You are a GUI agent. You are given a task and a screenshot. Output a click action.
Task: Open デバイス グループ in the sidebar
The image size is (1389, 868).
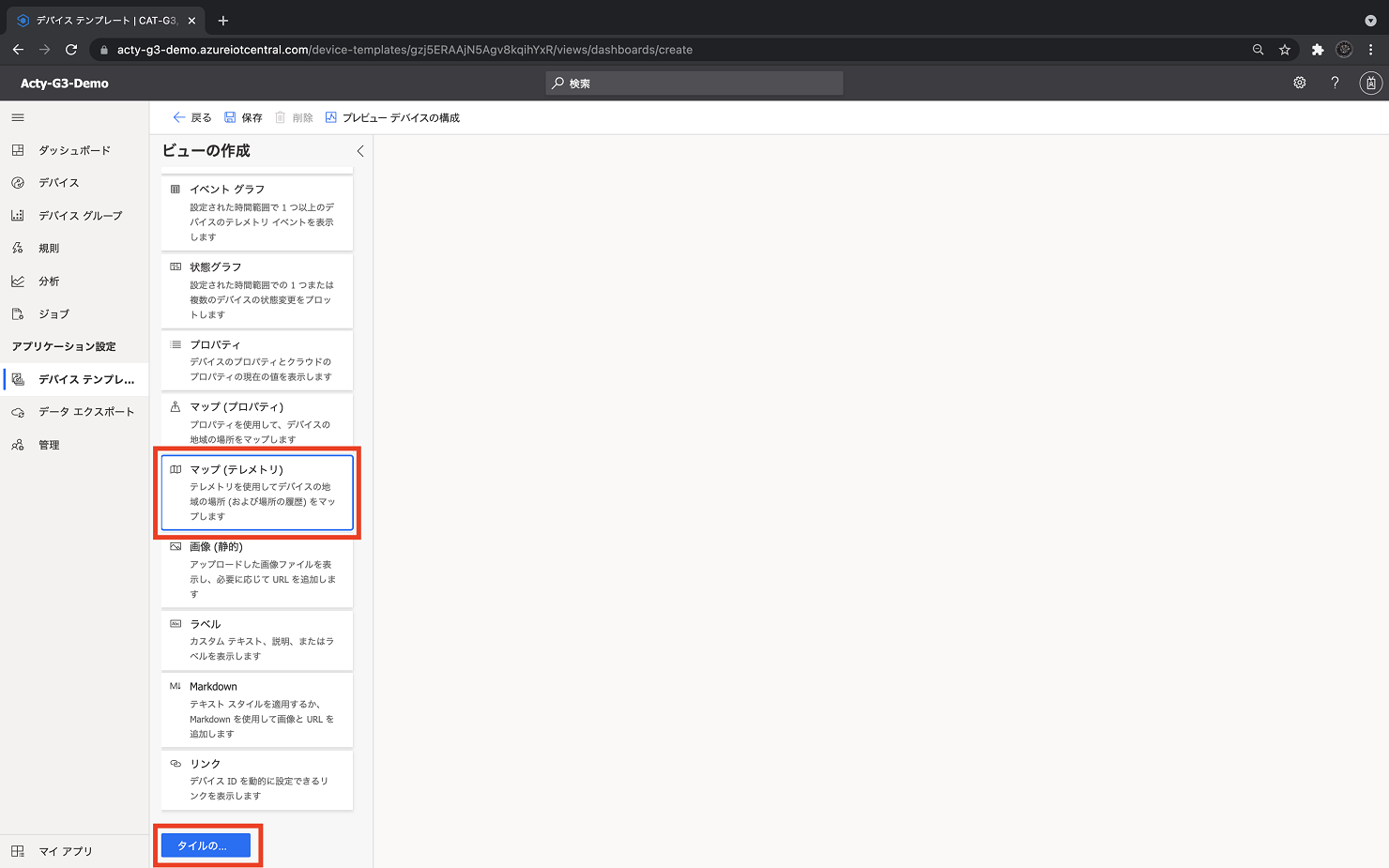coord(74,216)
